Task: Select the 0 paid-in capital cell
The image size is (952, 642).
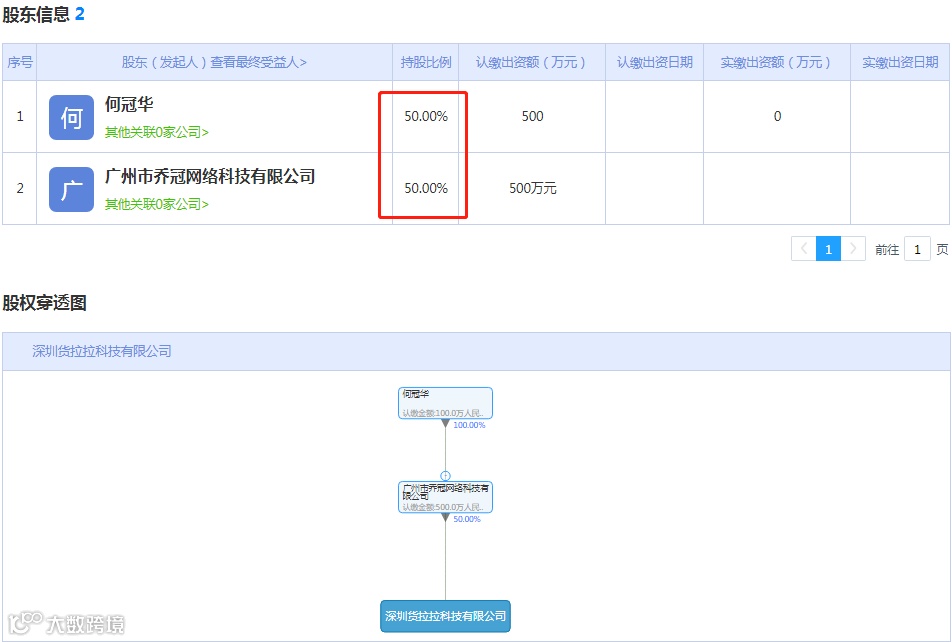Action: 777,116
